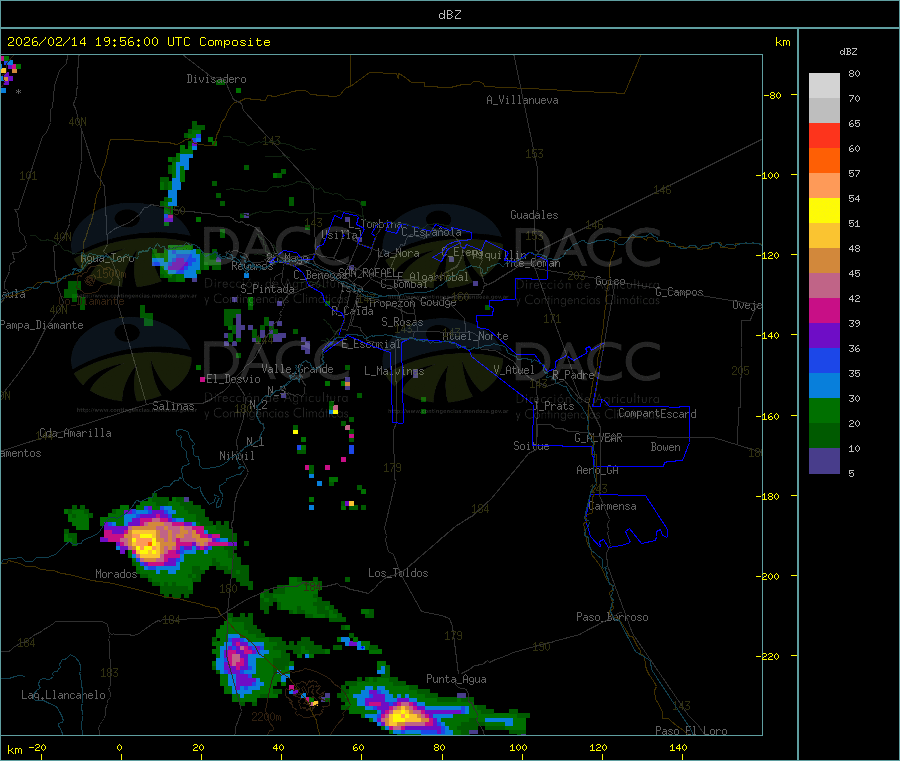Image resolution: width=900 pixels, height=761 pixels.
Task: Click the Salinas map label
Action: (173, 406)
